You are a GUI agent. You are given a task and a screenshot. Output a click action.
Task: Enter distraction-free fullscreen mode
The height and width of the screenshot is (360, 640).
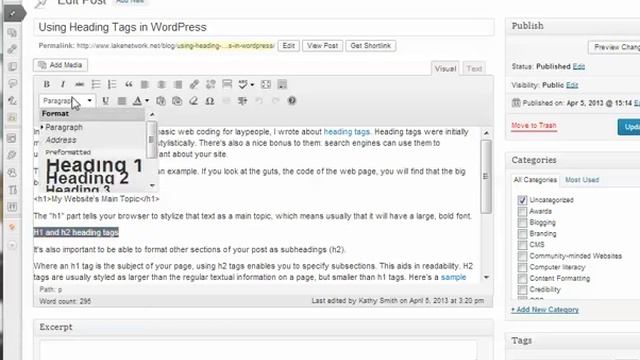point(266,84)
